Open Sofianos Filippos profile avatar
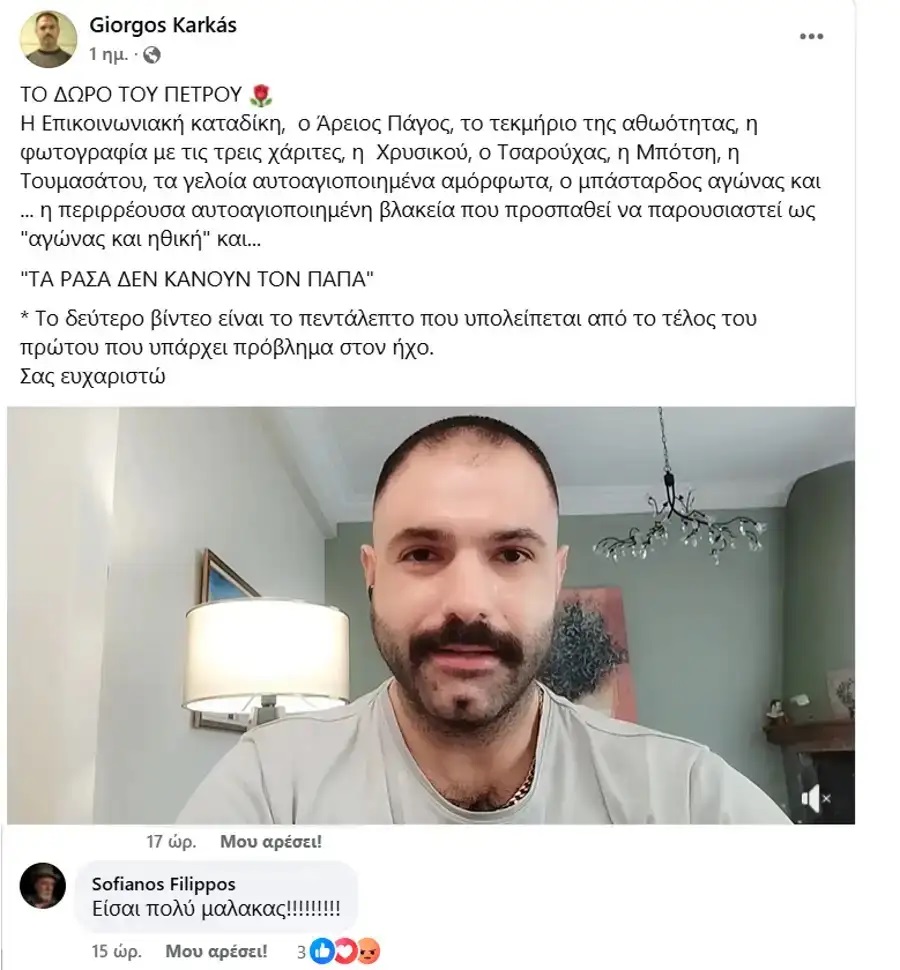This screenshot has width=900, height=970. point(43,886)
